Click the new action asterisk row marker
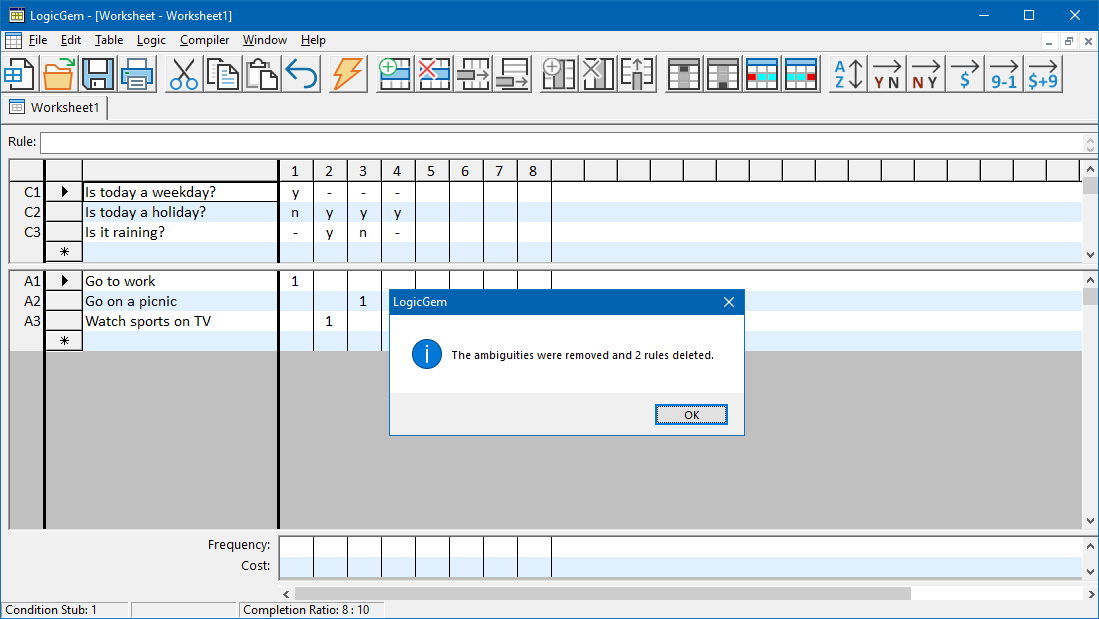Image resolution: width=1099 pixels, height=619 pixels. tap(64, 341)
